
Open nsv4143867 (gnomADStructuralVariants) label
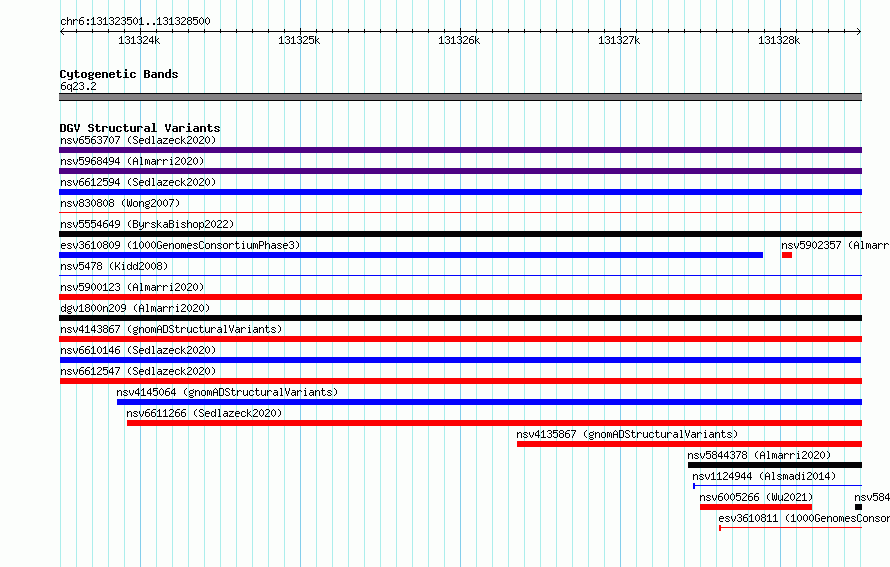coord(171,329)
